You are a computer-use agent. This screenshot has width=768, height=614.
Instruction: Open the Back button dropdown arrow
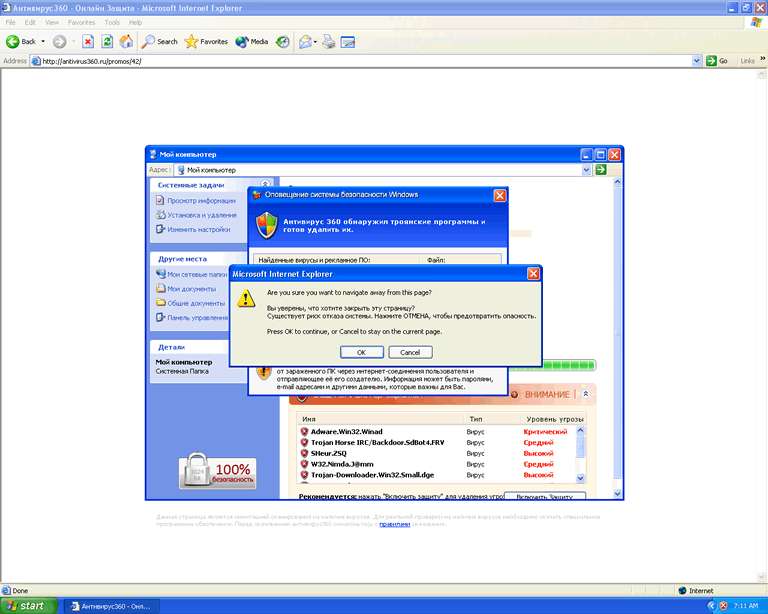coord(43,42)
